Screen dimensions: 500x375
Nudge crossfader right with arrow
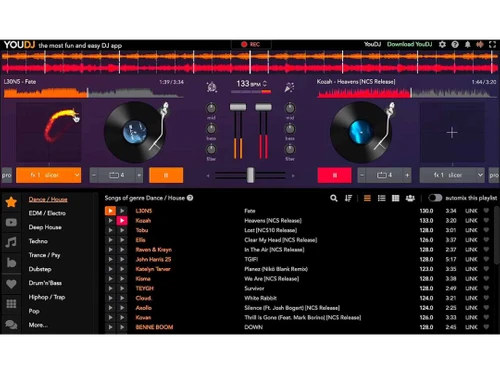point(293,176)
